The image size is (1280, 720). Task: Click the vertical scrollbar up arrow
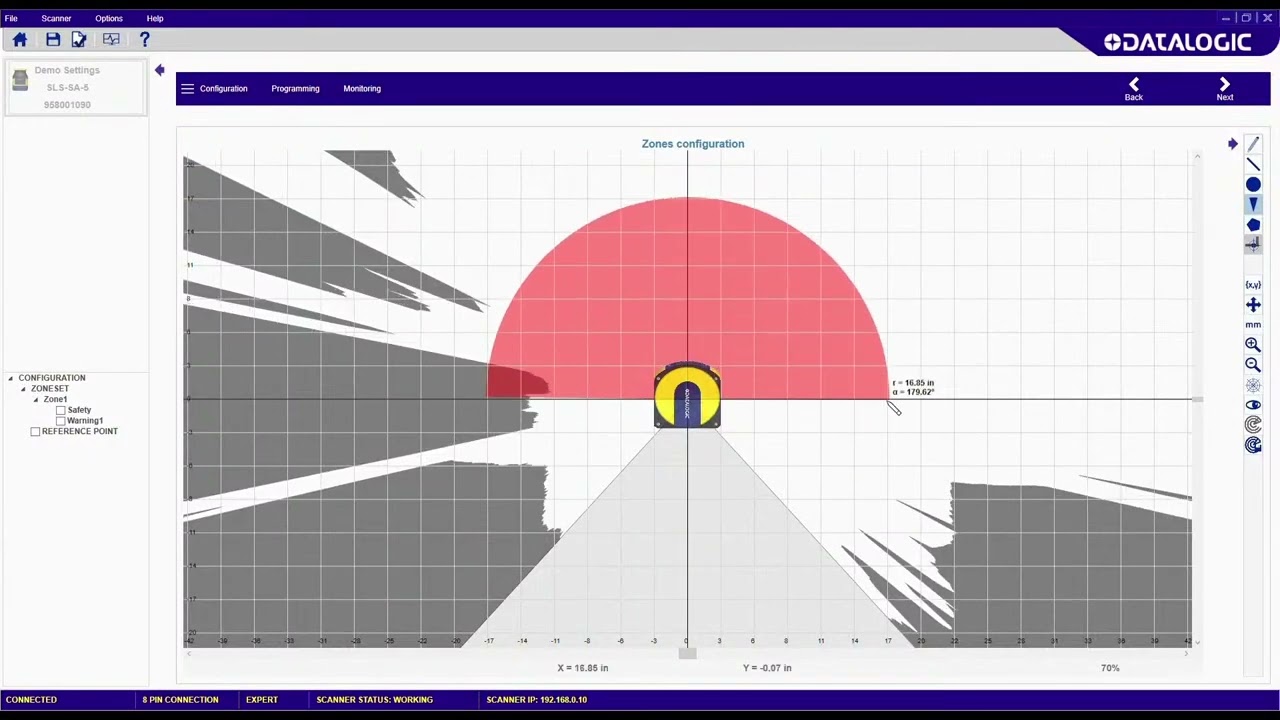(1197, 156)
